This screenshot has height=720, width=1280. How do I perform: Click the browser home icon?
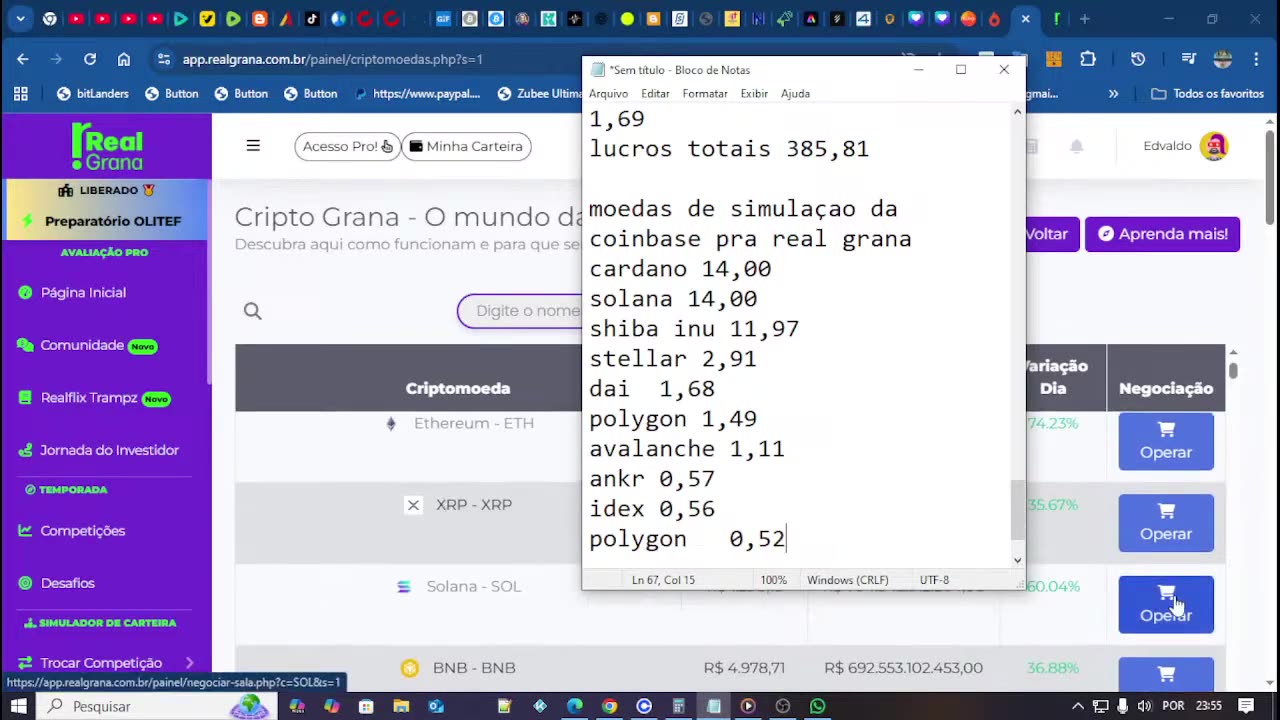click(124, 59)
